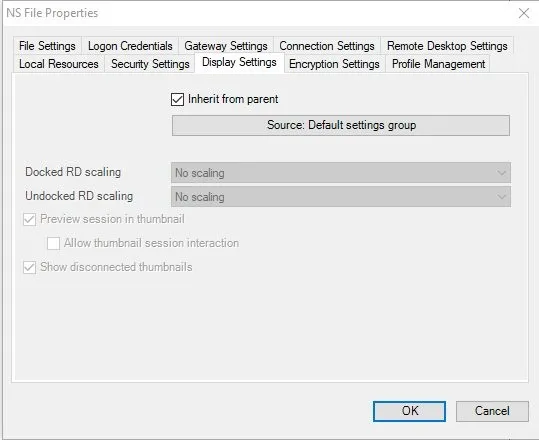The width and height of the screenshot is (539, 440).
Task: Uncheck the Inherit from parent checkbox
Action: coord(177,100)
